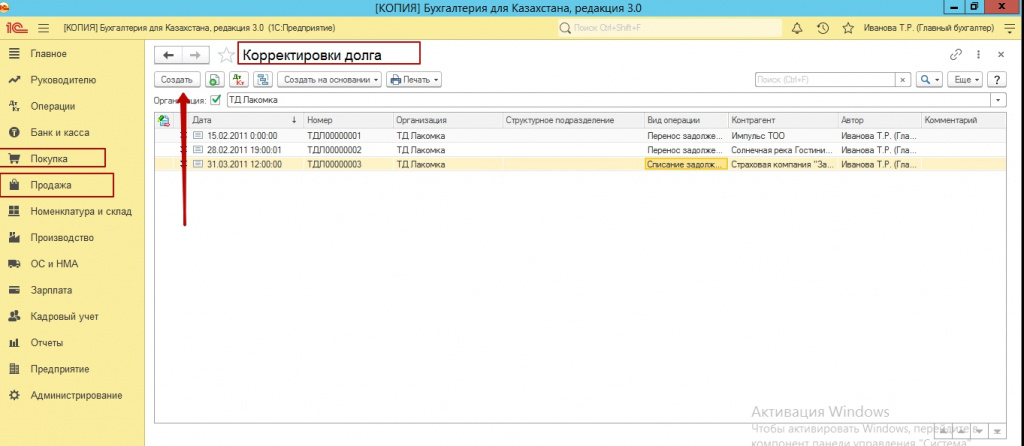The image size is (1024, 446).
Task: Select ТДЛ00000003 number cell
Action: click(349, 165)
